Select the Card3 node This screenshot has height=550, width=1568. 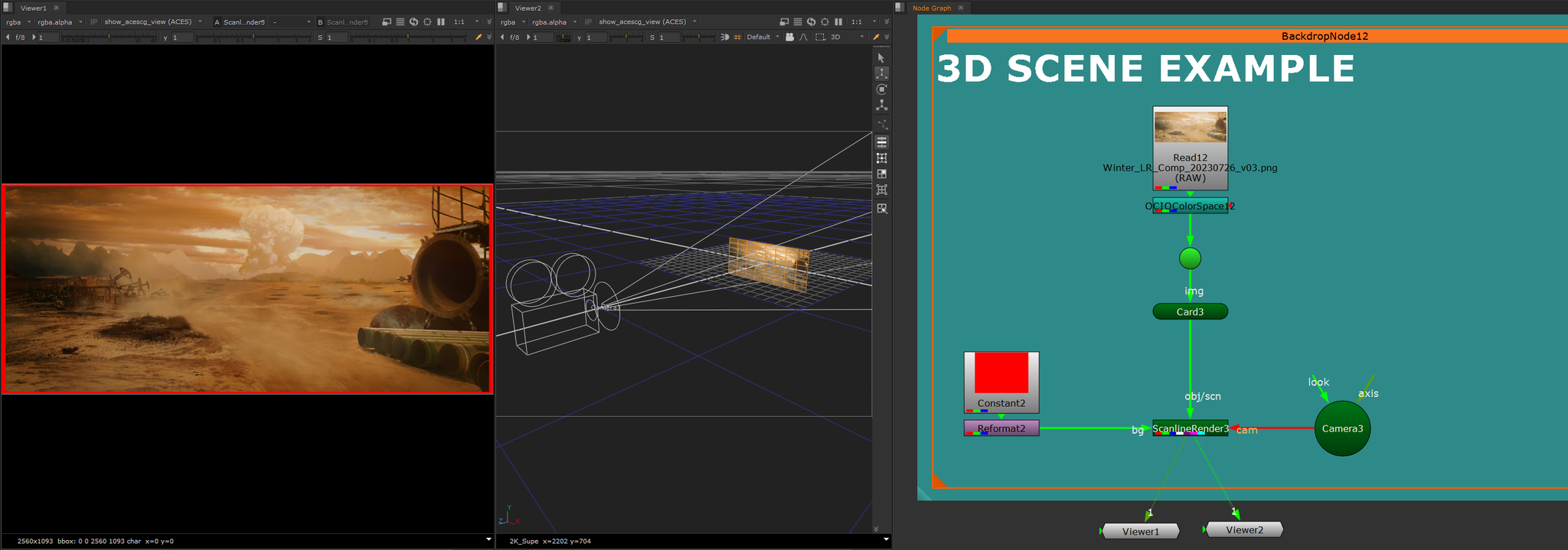[1190, 312]
